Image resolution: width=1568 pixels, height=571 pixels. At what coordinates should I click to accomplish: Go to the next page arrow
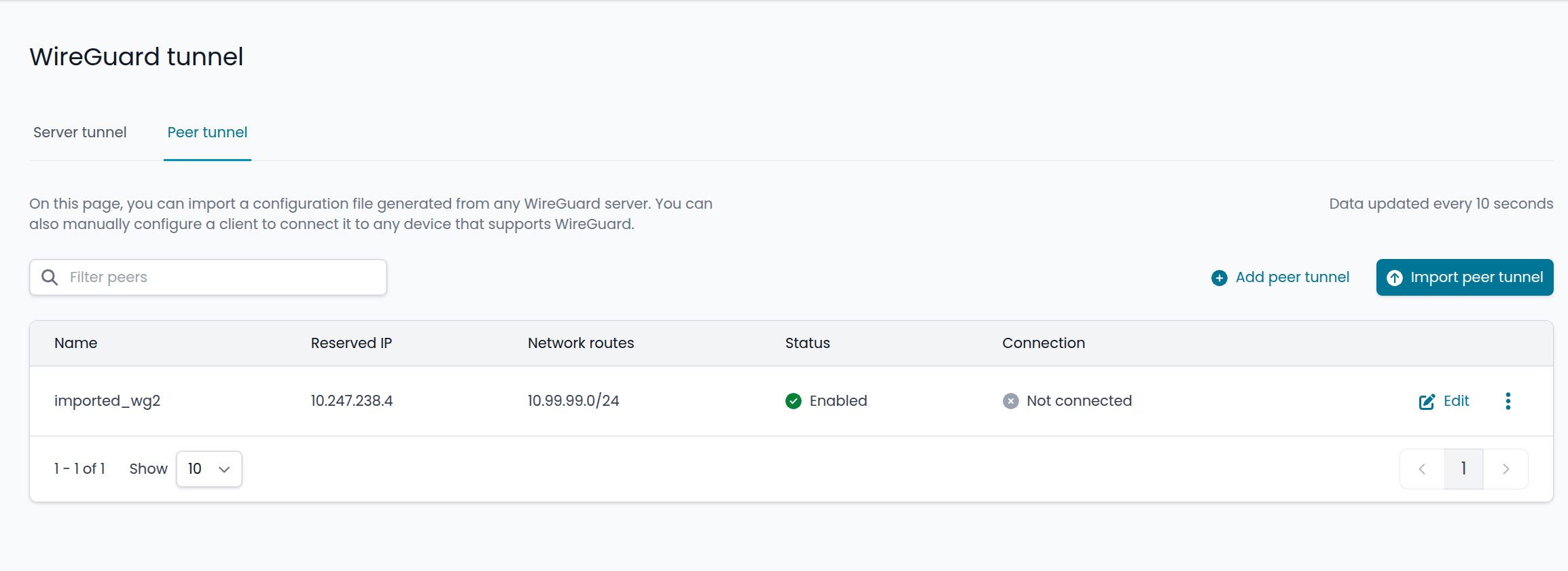point(1506,469)
